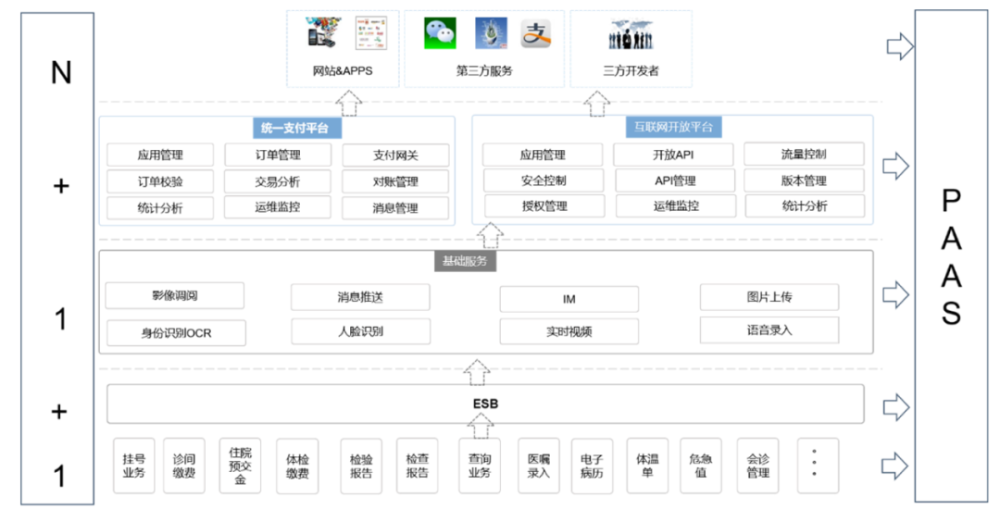Click the letter N in the N+1+1 panel
This screenshot has width=1000, height=522.
click(x=61, y=72)
